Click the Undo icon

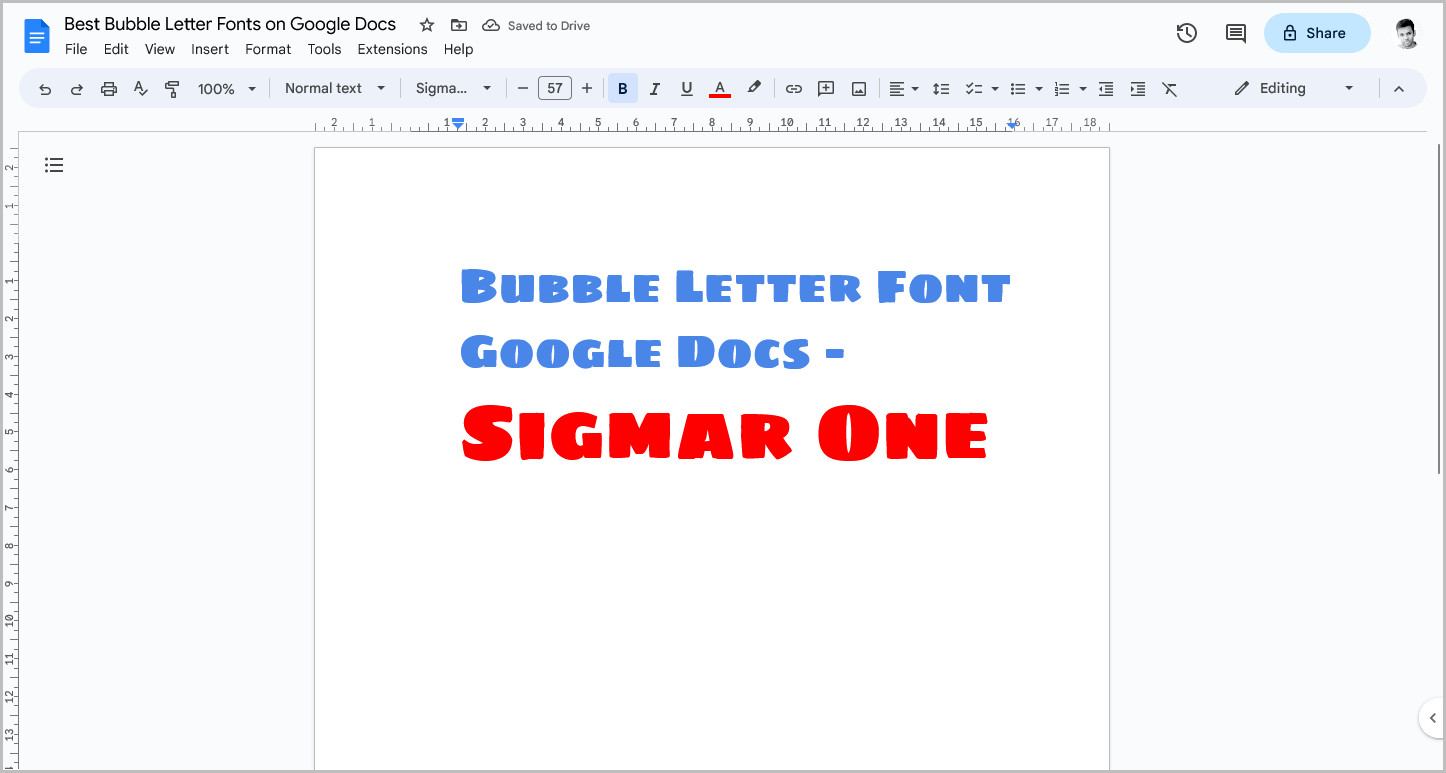[x=44, y=88]
